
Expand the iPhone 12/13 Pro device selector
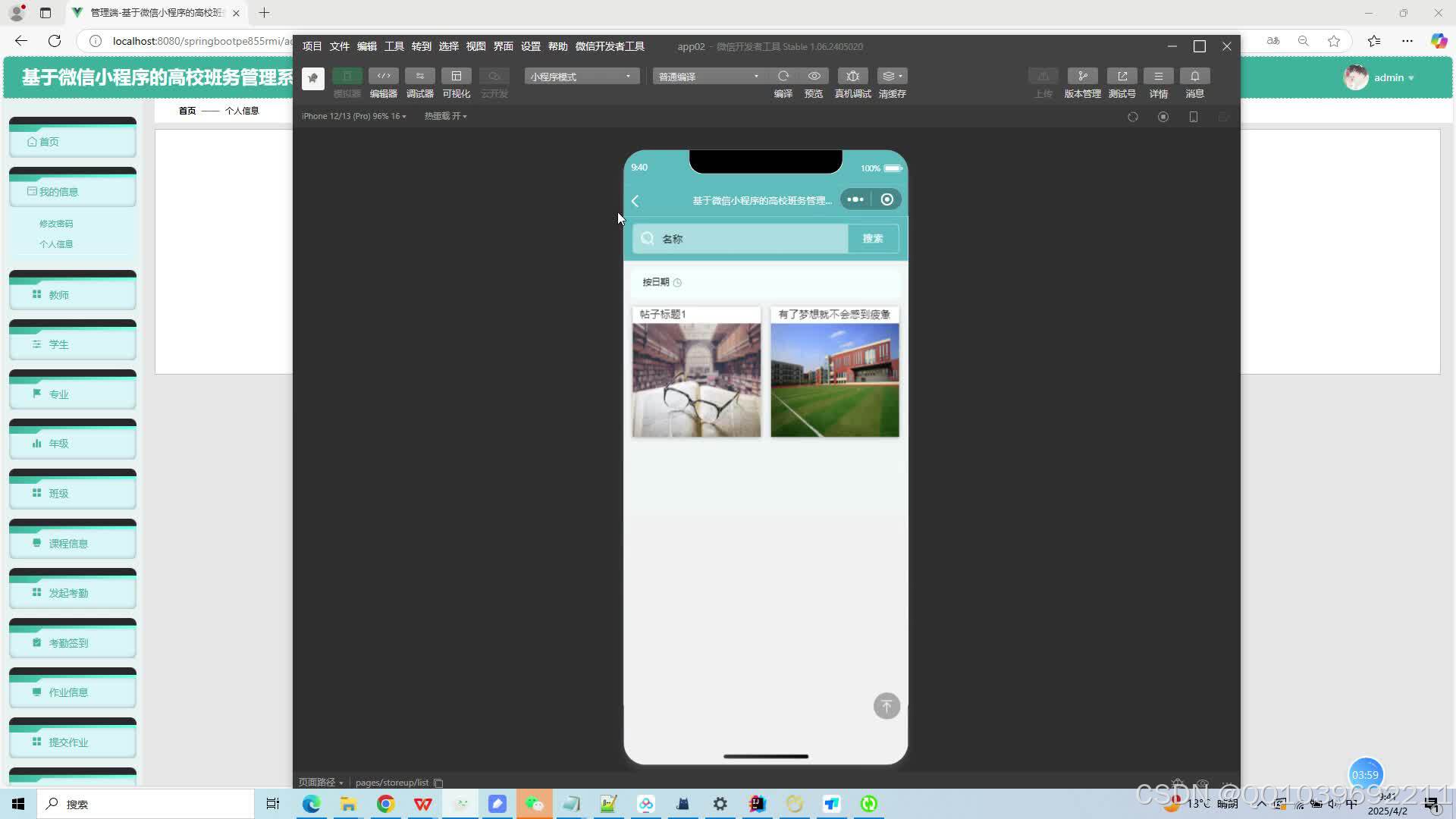[x=353, y=116]
